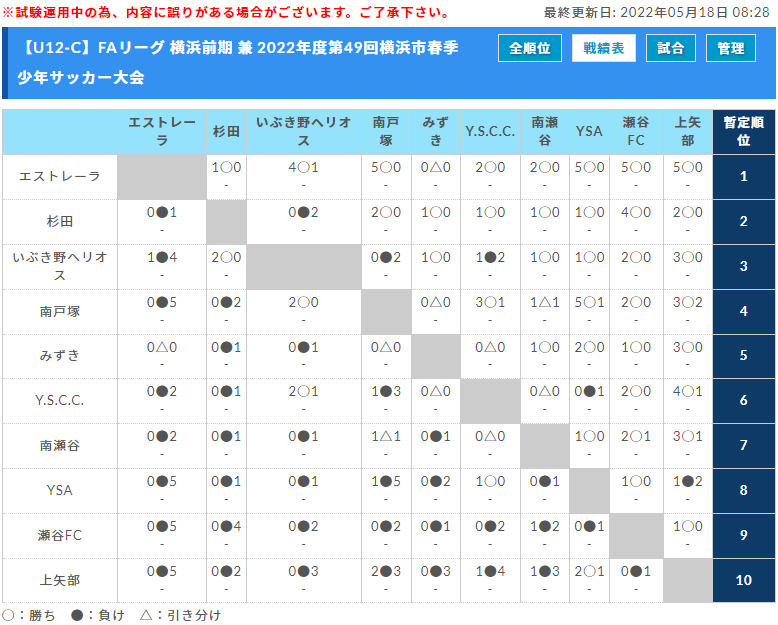This screenshot has width=778, height=625.
Task: Click row label みずき
Action: [x=60, y=356]
